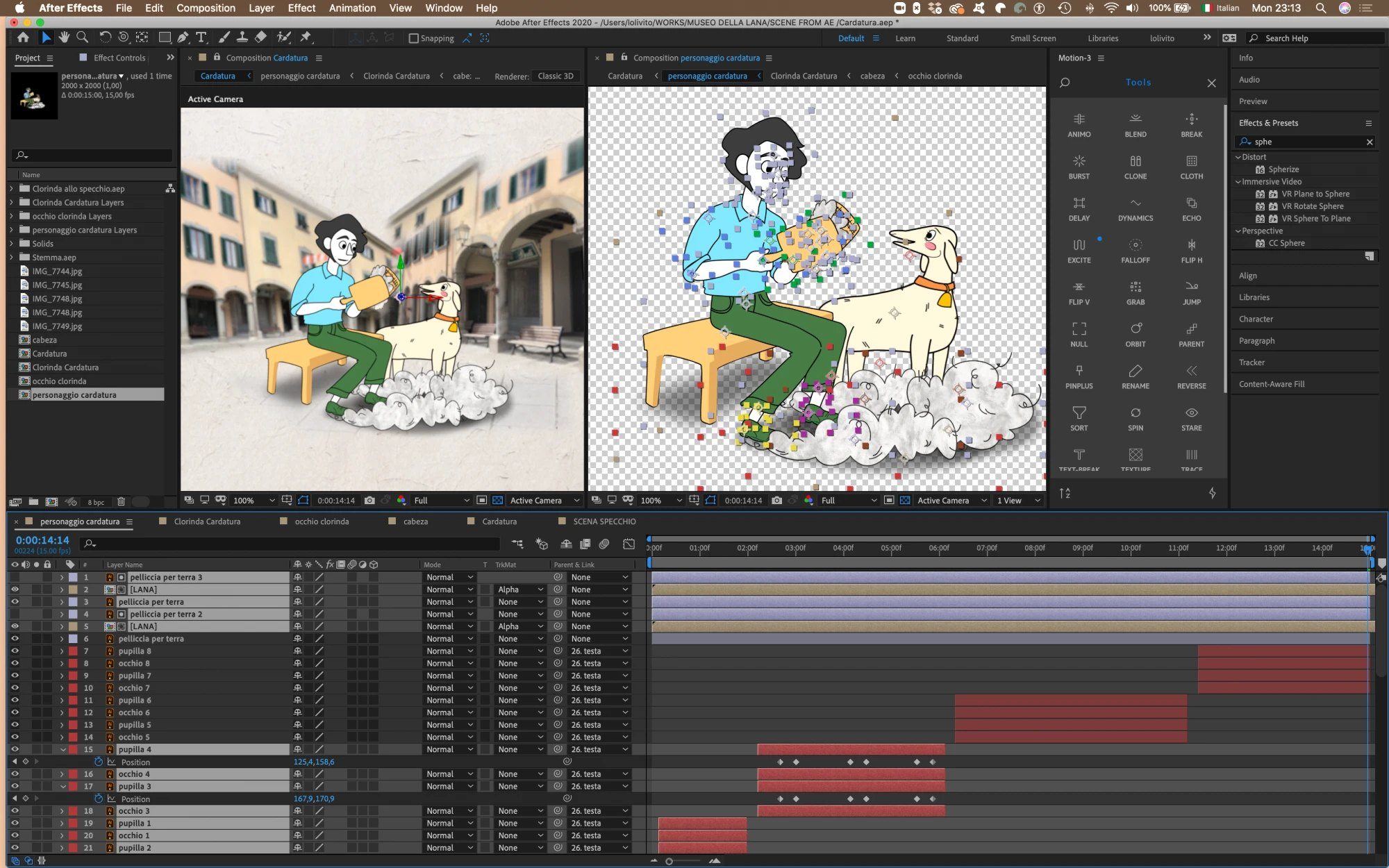Click the Motion-3 EXCITE tool icon
Screen dimensions: 1389x868
click(1079, 245)
